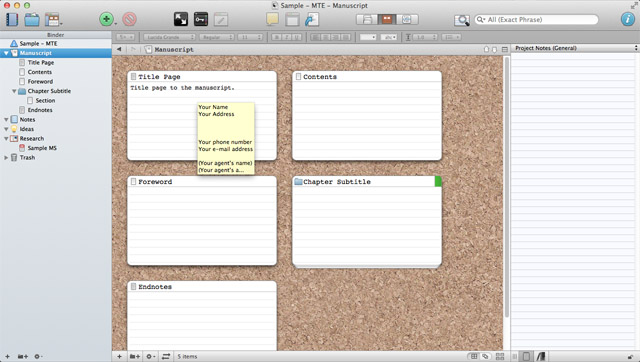Navigate back with the left arrow
The image size is (640, 362).
pos(119,49)
